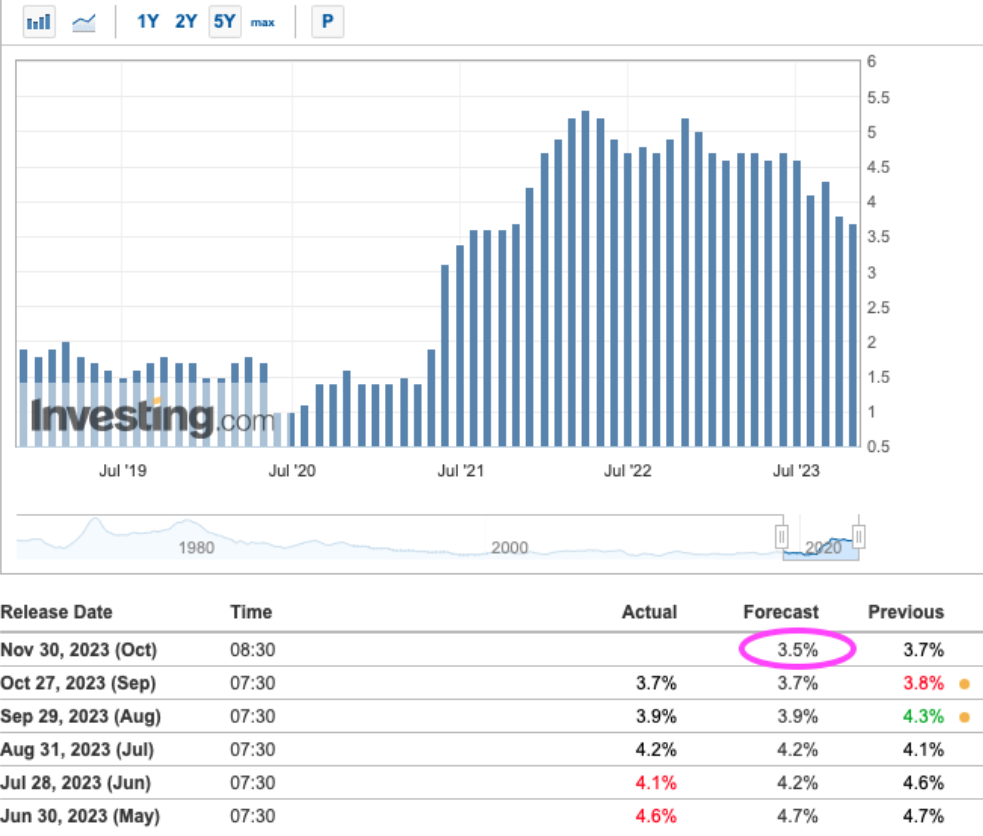Click the tallest bar near 5.3
This screenshot has width=983, height=836.
[585, 279]
